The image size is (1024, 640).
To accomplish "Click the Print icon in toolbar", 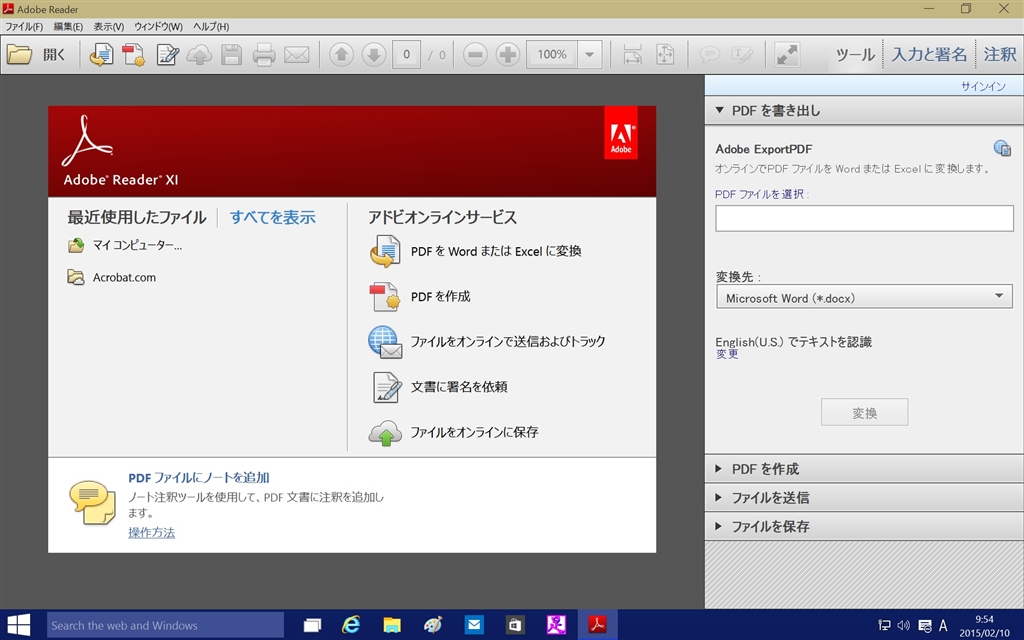I will point(264,55).
